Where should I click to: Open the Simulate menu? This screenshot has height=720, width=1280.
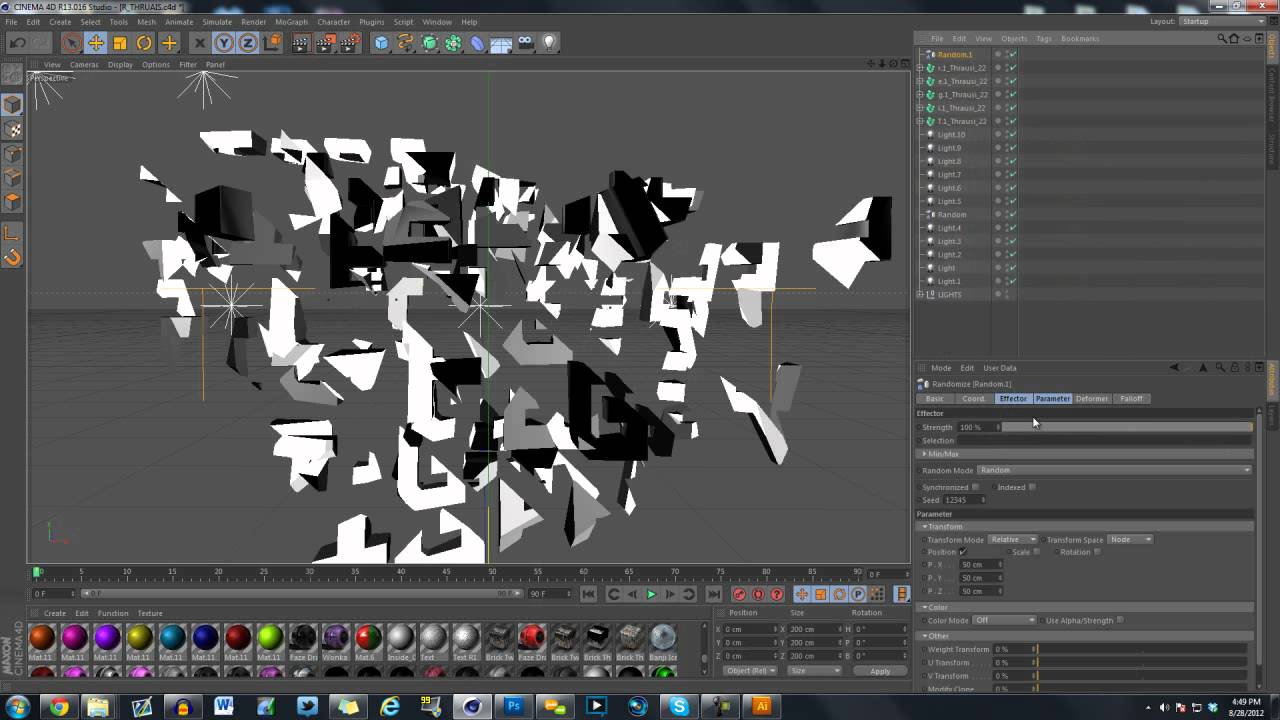[217, 21]
